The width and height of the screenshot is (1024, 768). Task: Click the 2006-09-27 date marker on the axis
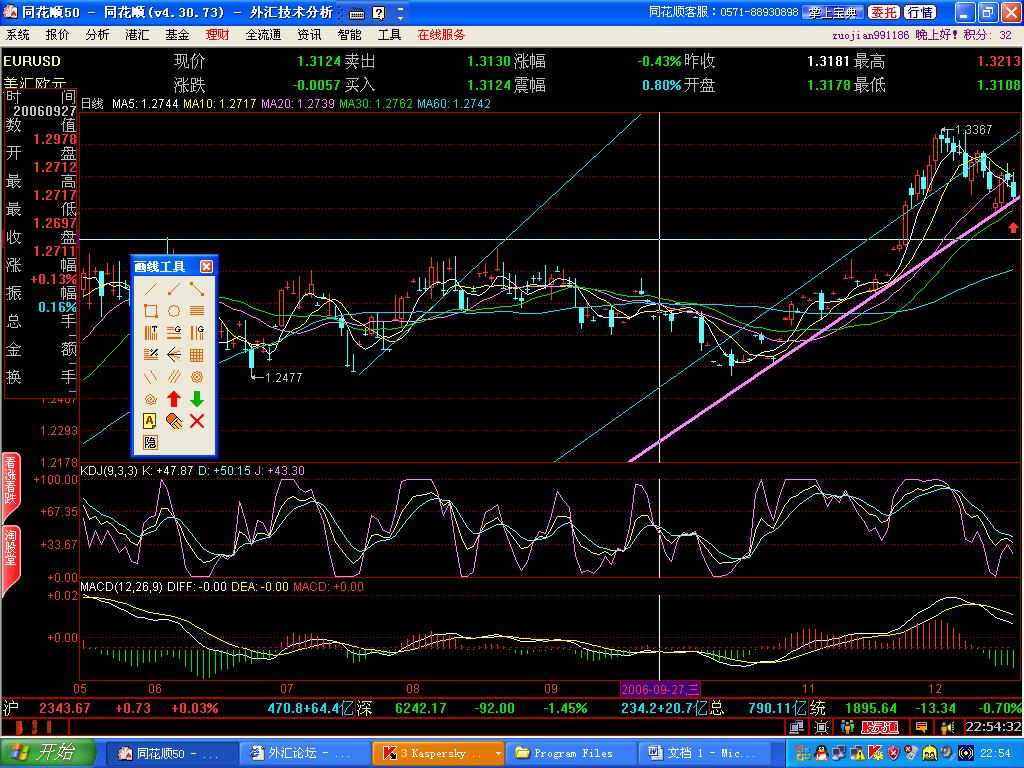(660, 689)
